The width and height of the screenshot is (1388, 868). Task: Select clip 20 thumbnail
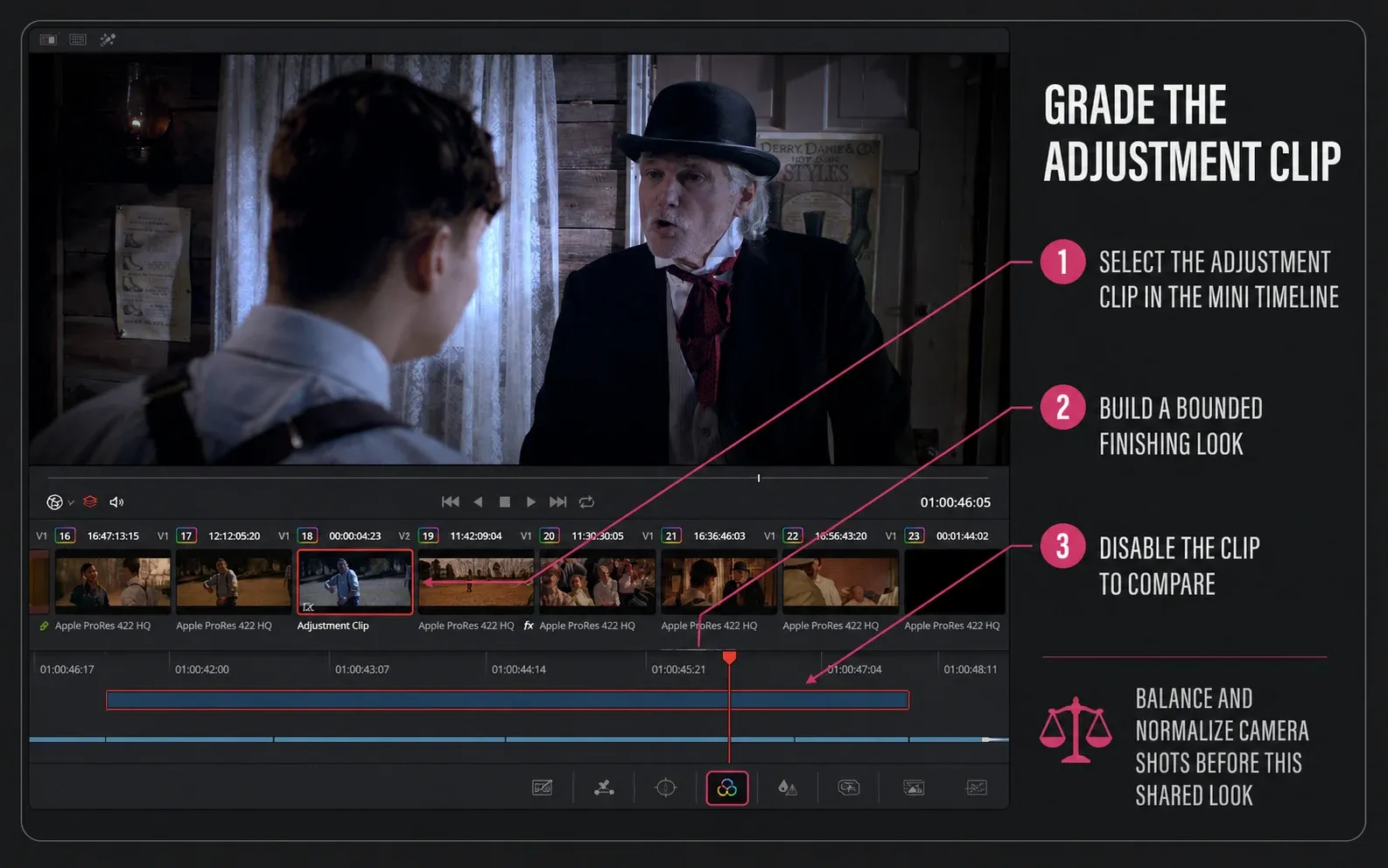coord(598,582)
